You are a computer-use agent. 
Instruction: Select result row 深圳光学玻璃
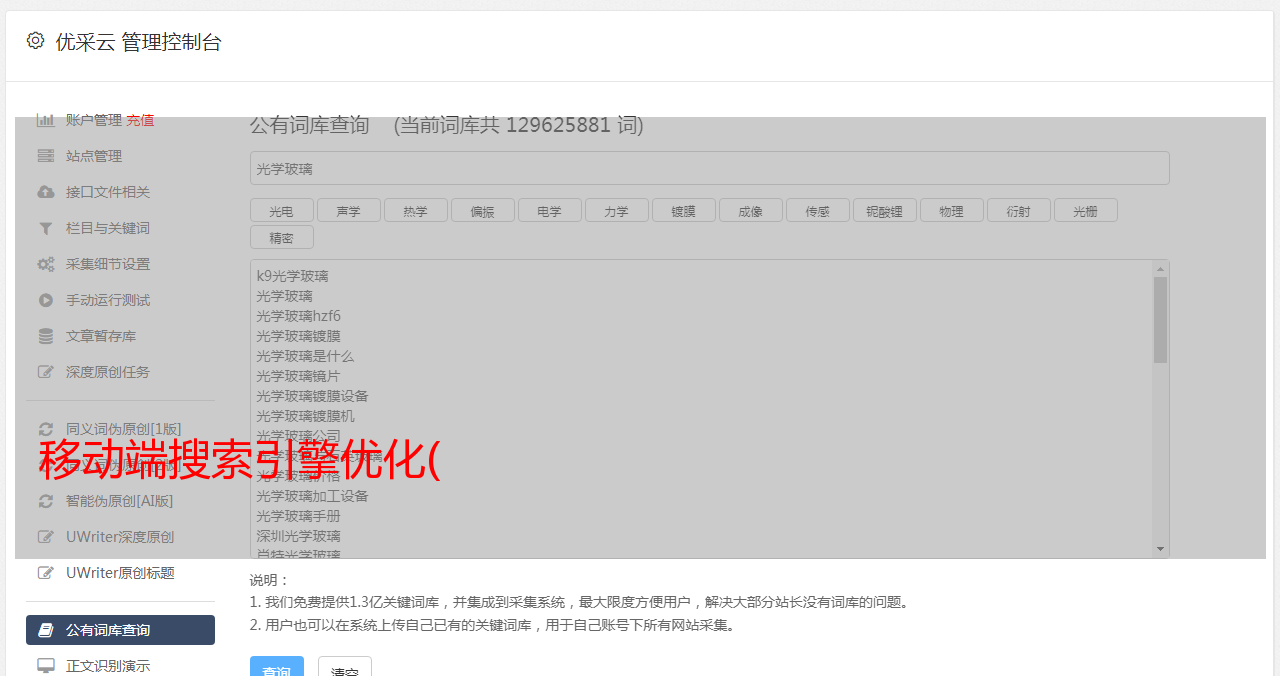[x=298, y=536]
